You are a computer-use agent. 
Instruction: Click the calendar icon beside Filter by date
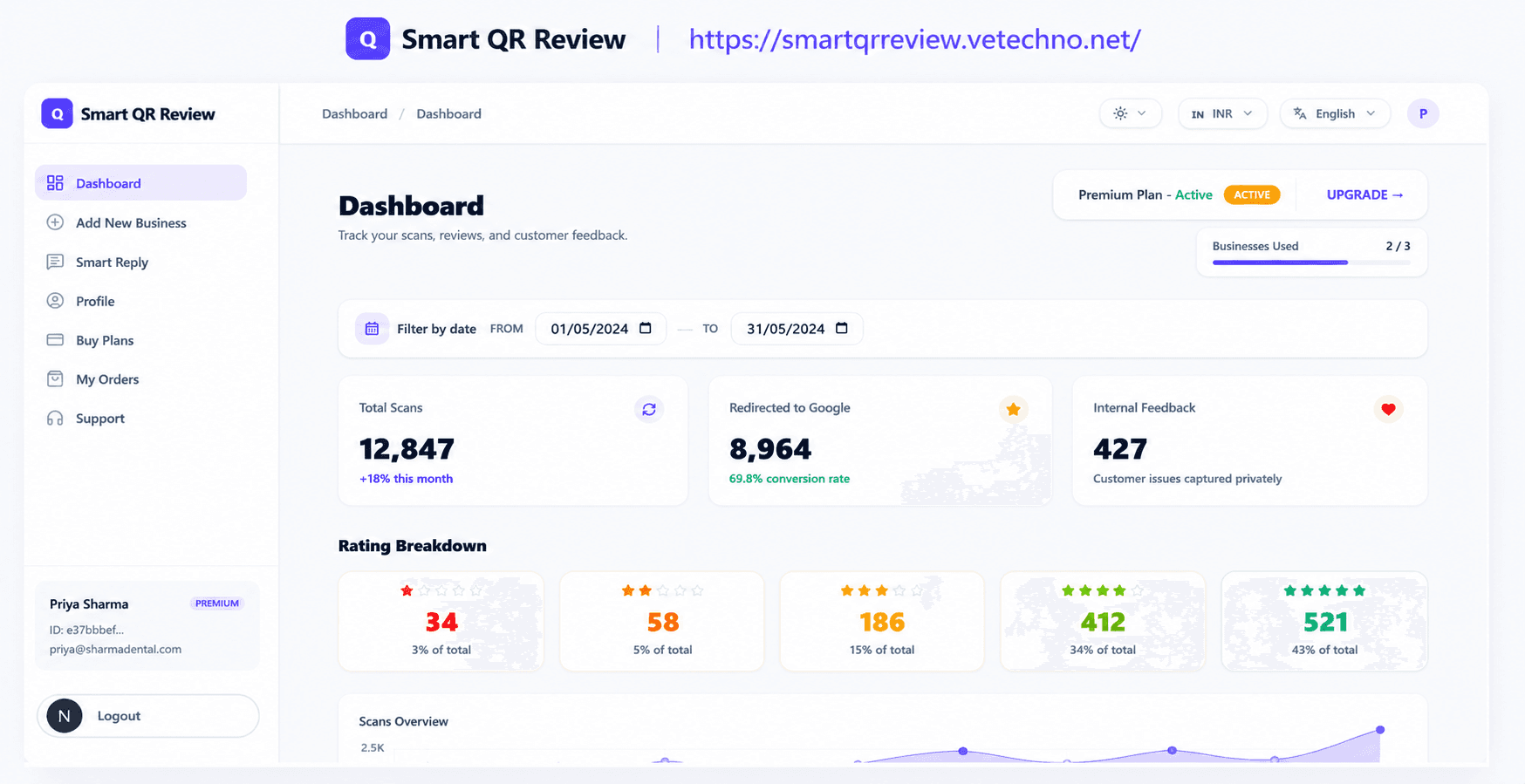pyautogui.click(x=372, y=329)
